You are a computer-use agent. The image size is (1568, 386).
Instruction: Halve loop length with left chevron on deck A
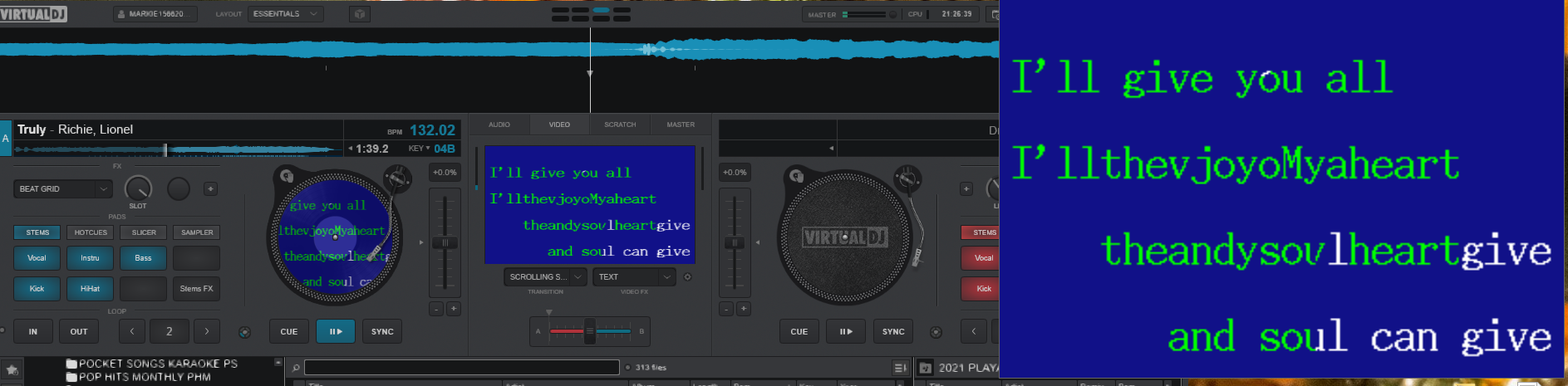click(131, 331)
